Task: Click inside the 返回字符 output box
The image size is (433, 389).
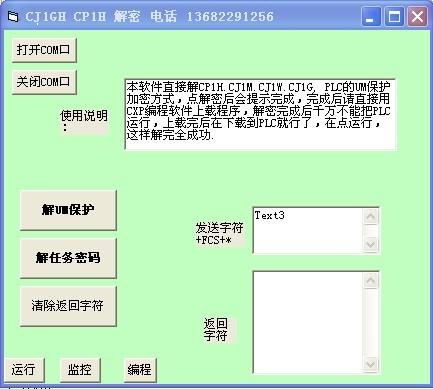Action: pyautogui.click(x=308, y=322)
